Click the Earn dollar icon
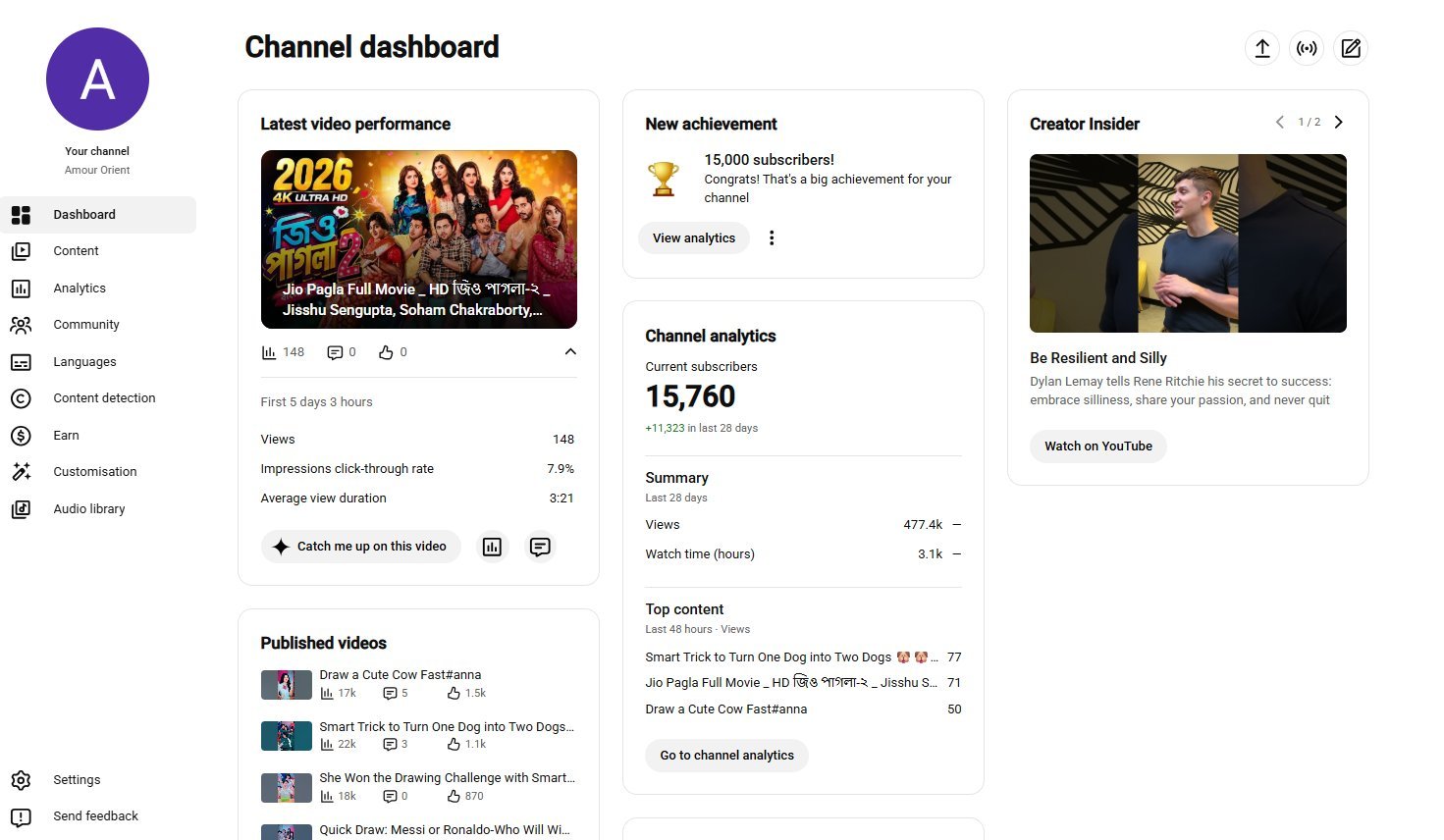The height and width of the screenshot is (840, 1444). coord(21,436)
